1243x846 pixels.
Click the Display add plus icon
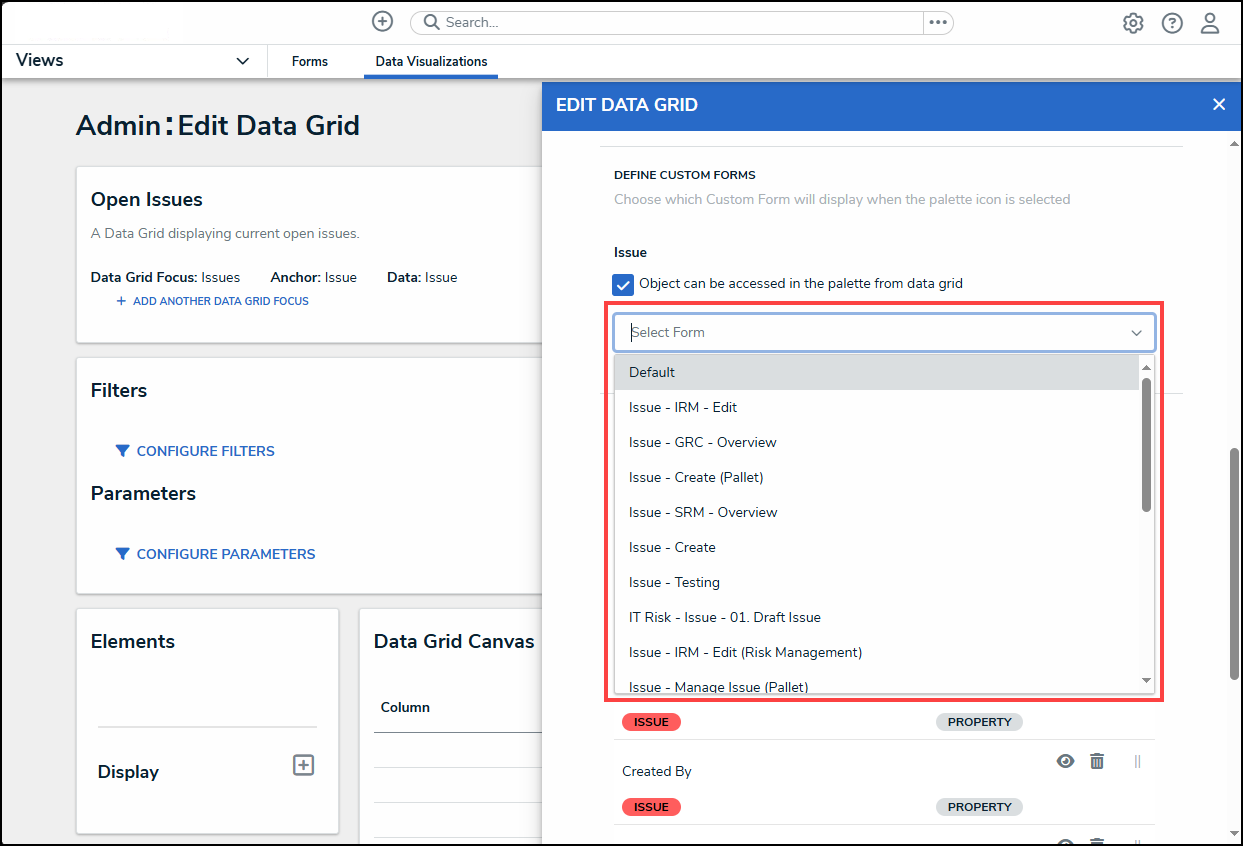pyautogui.click(x=303, y=765)
